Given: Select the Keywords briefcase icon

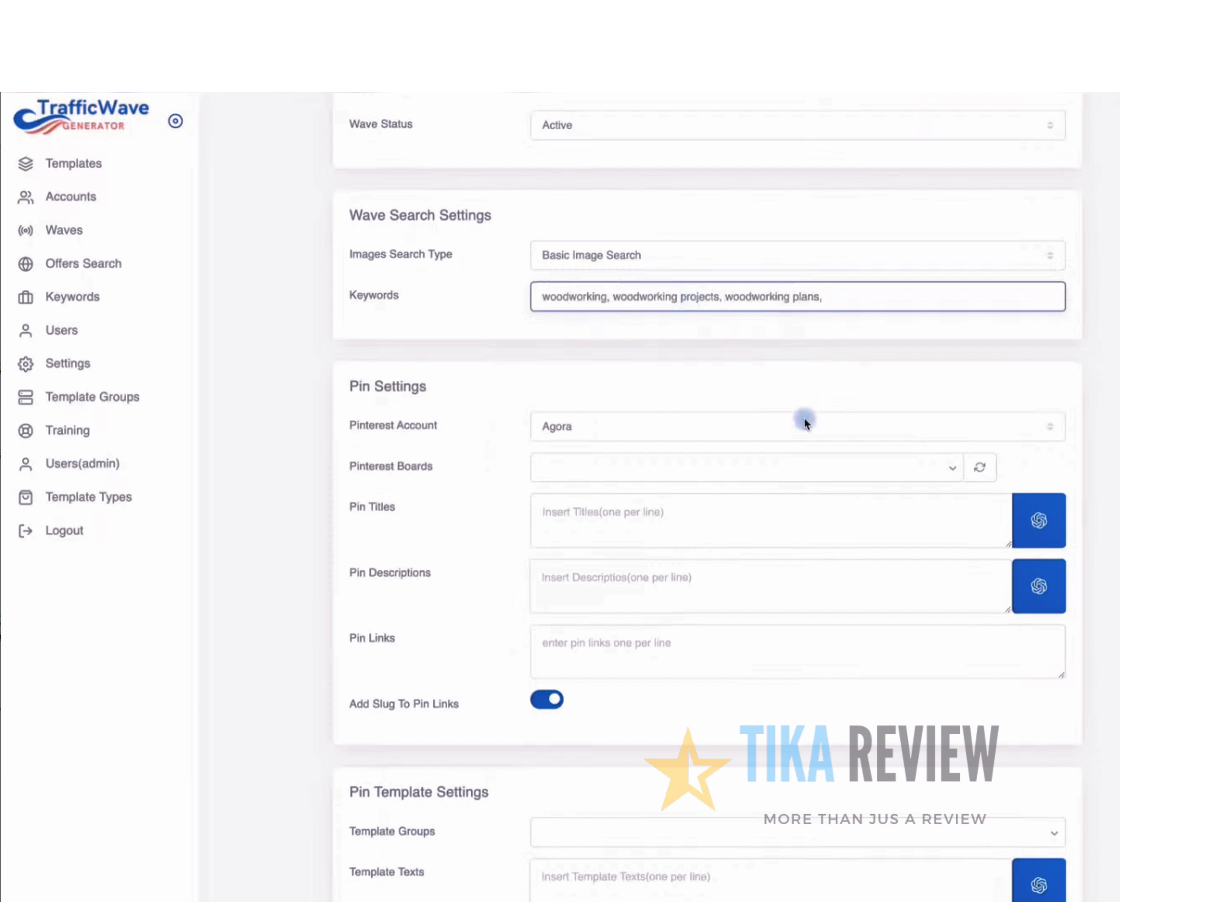Looking at the screenshot, I should point(25,296).
